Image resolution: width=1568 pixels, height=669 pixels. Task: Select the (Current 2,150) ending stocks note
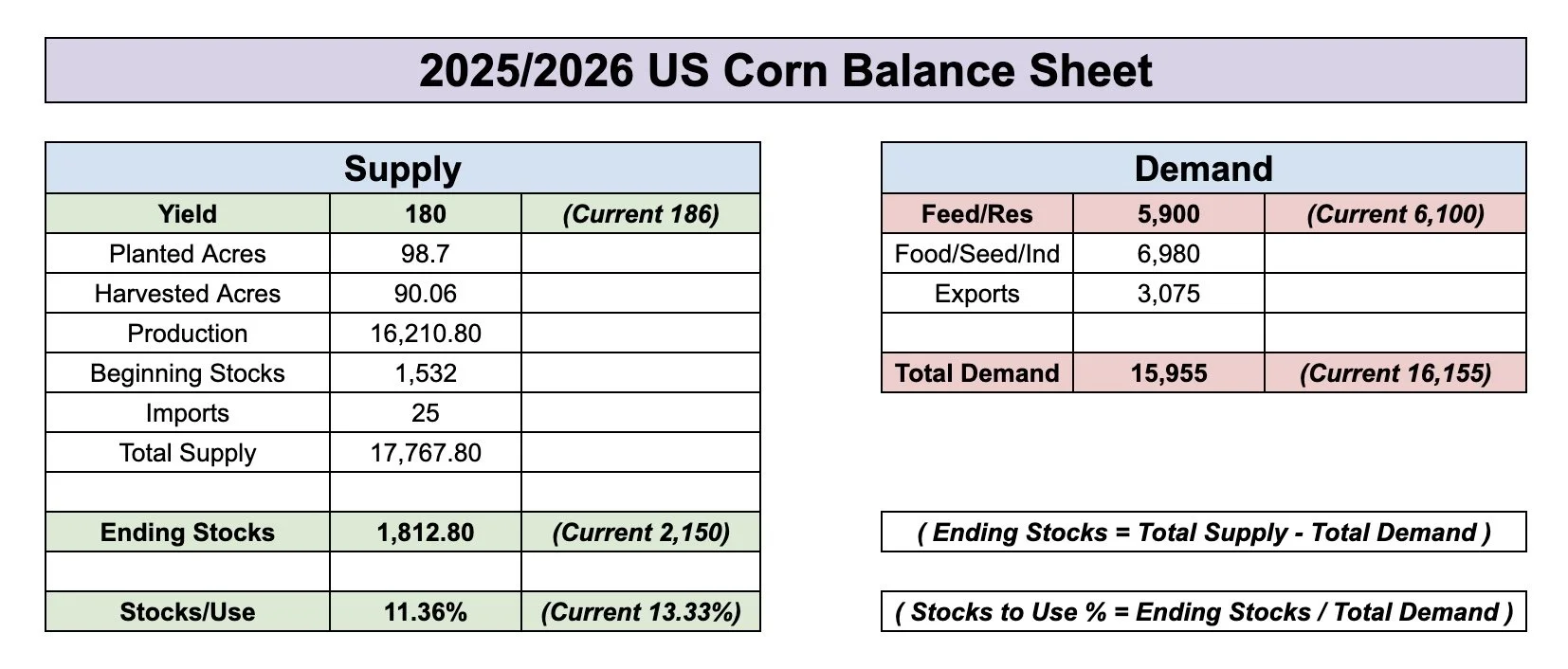pos(641,533)
